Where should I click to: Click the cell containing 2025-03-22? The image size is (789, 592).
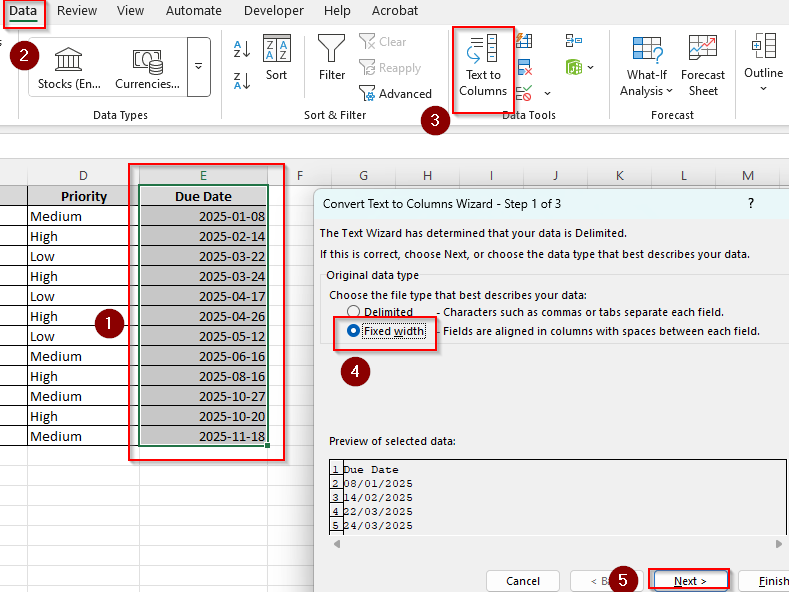pos(203,256)
